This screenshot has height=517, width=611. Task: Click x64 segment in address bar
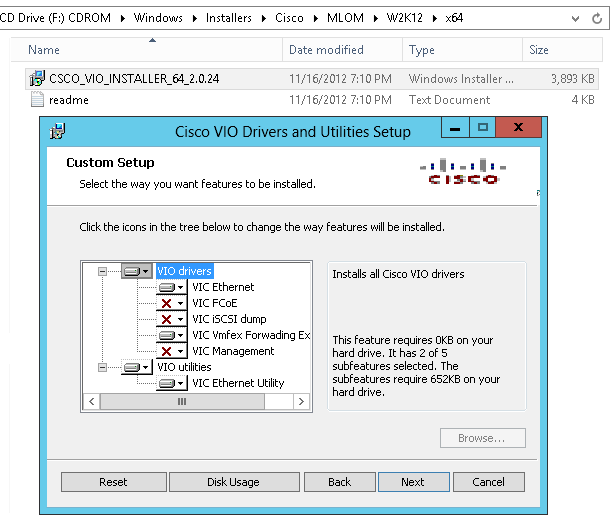click(x=454, y=18)
